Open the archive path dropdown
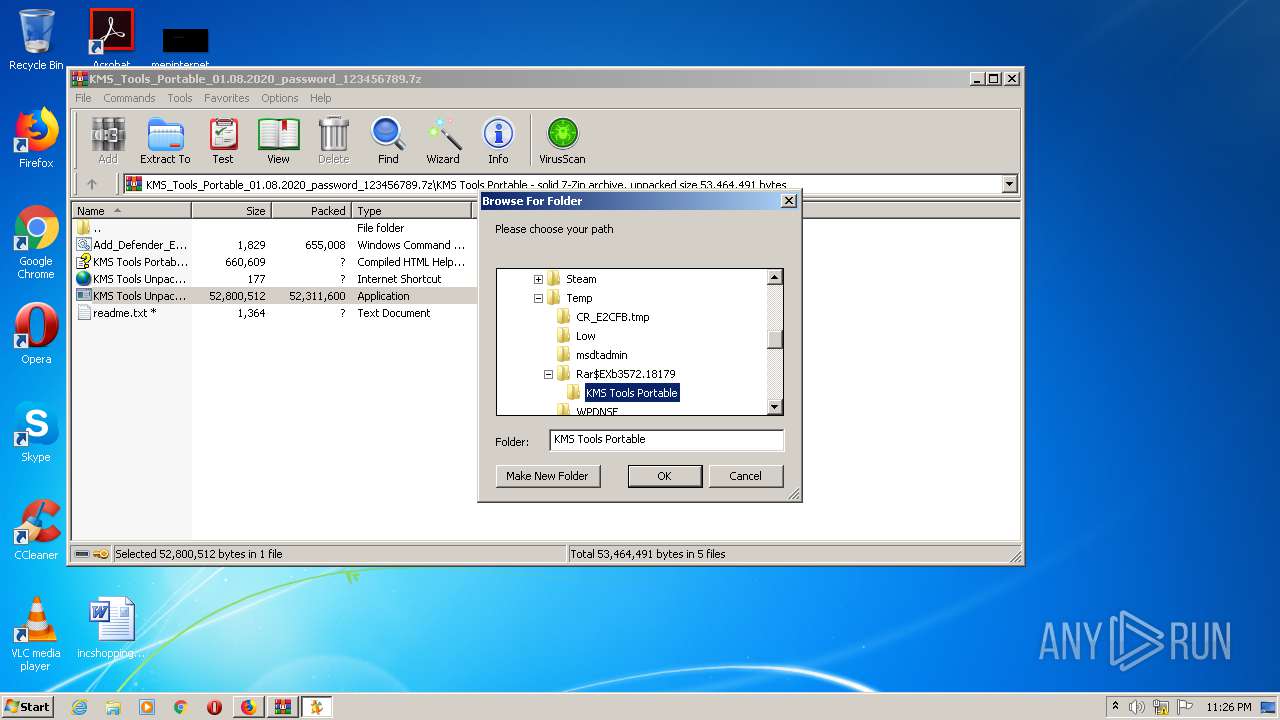 click(1009, 184)
